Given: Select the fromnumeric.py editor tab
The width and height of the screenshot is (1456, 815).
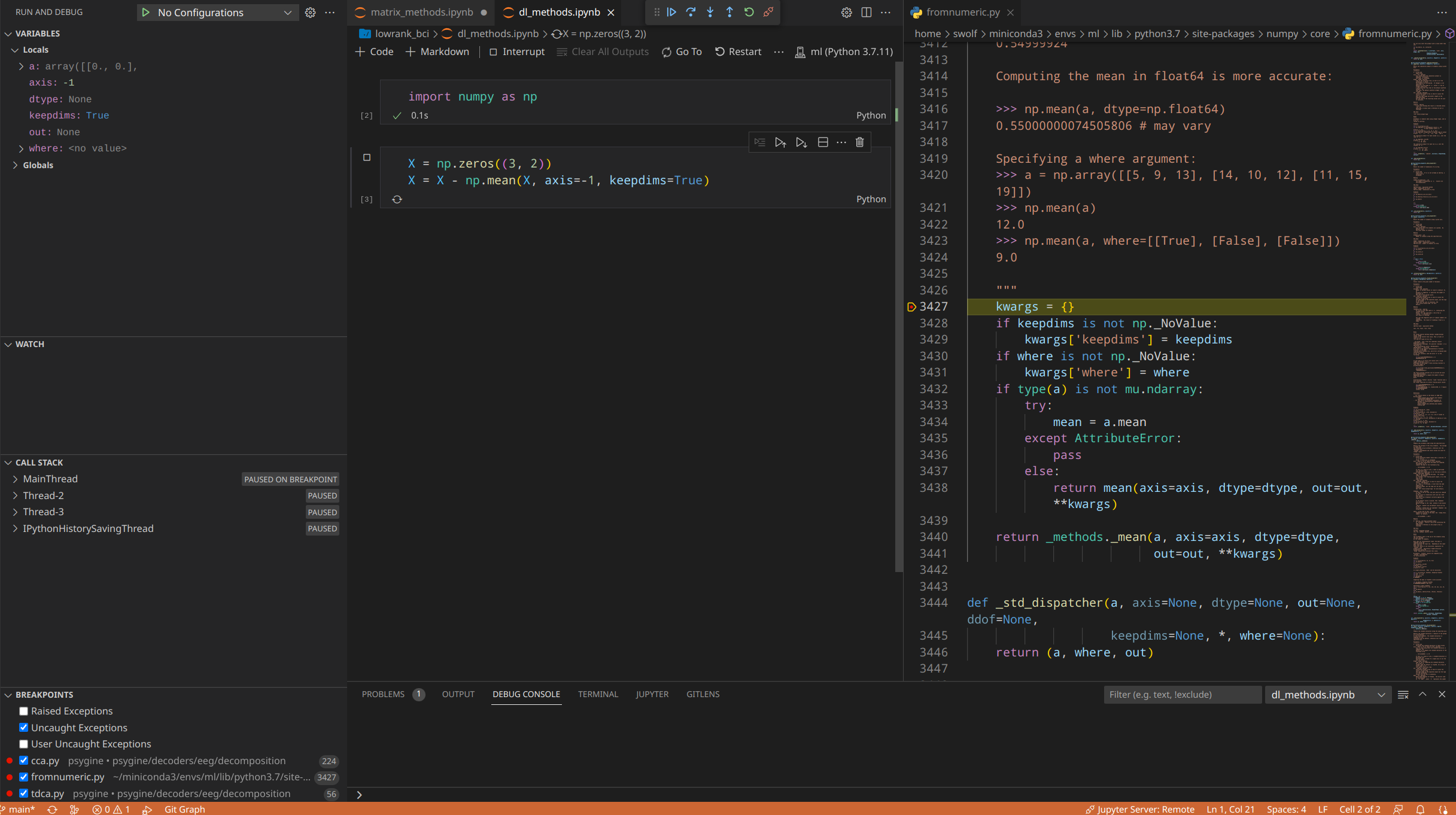Looking at the screenshot, I should [962, 12].
